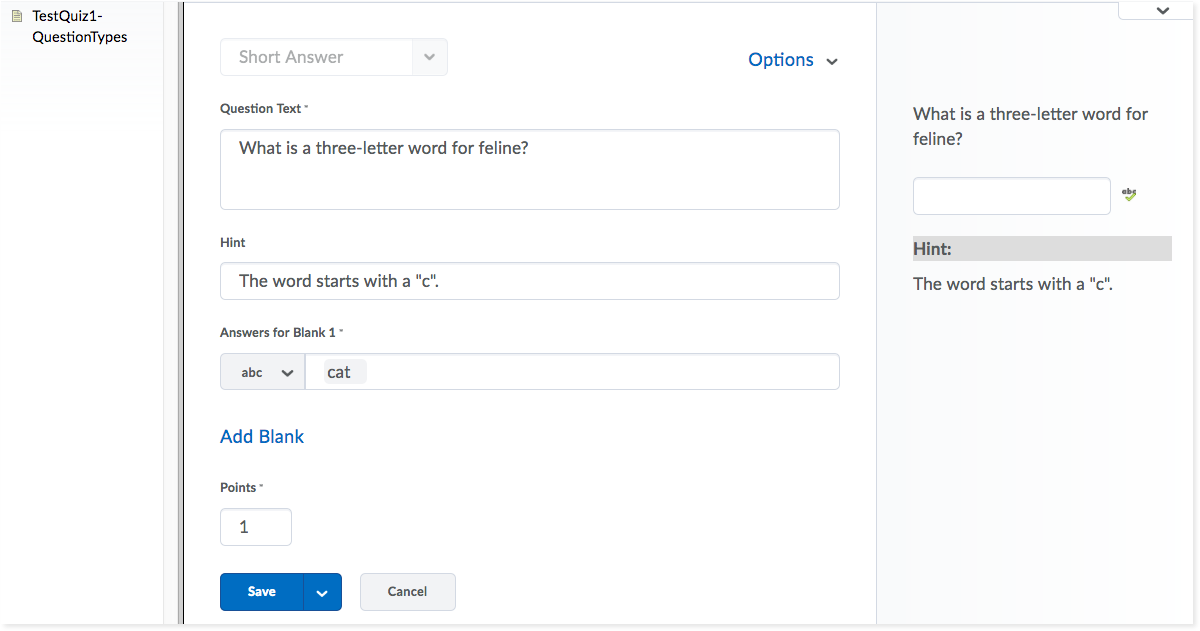Screen dimensions: 1200x631
Task: Click into the Question Text box
Action: tap(529, 169)
